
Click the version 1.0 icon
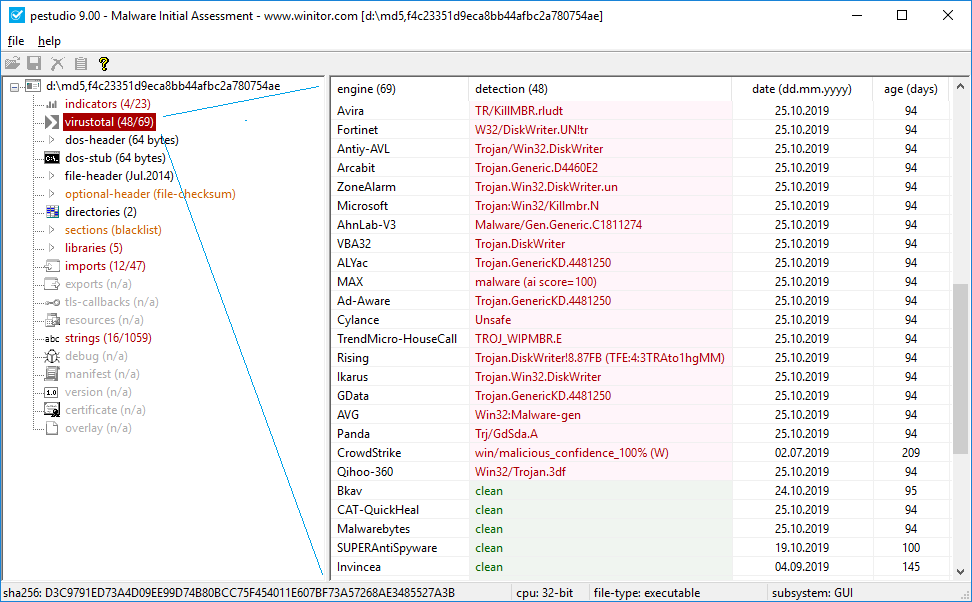click(52, 392)
